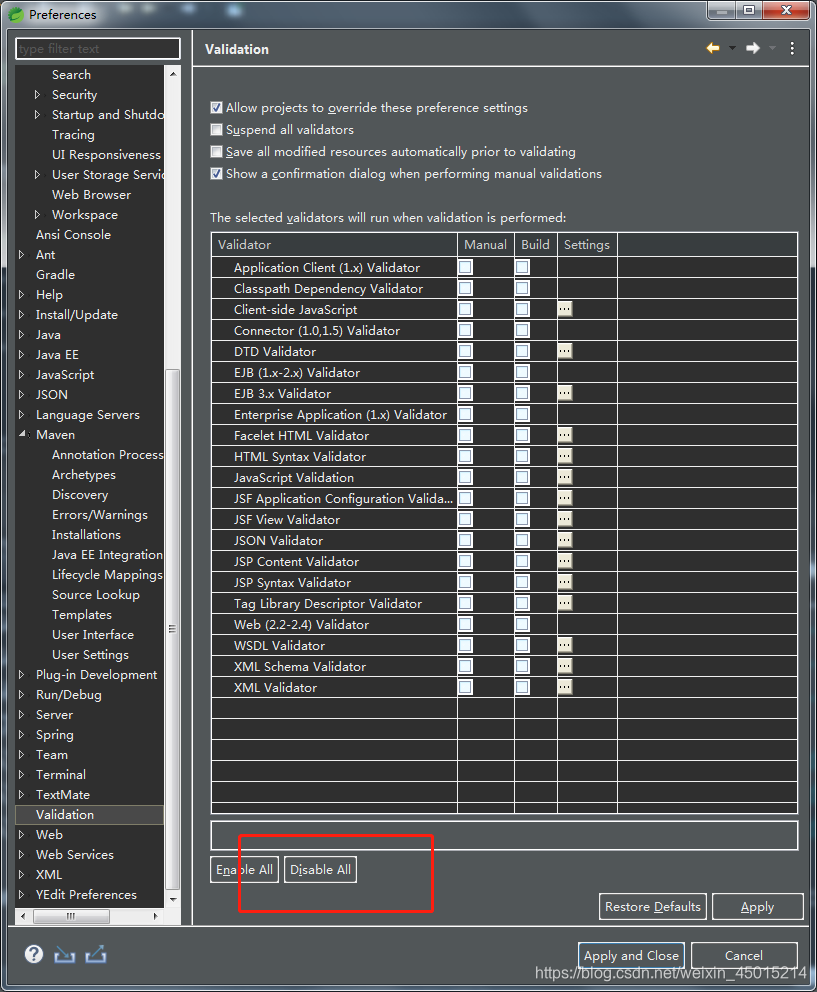Image resolution: width=817 pixels, height=992 pixels.
Task: Open settings for JSP Syntax Validator
Action: click(x=565, y=581)
